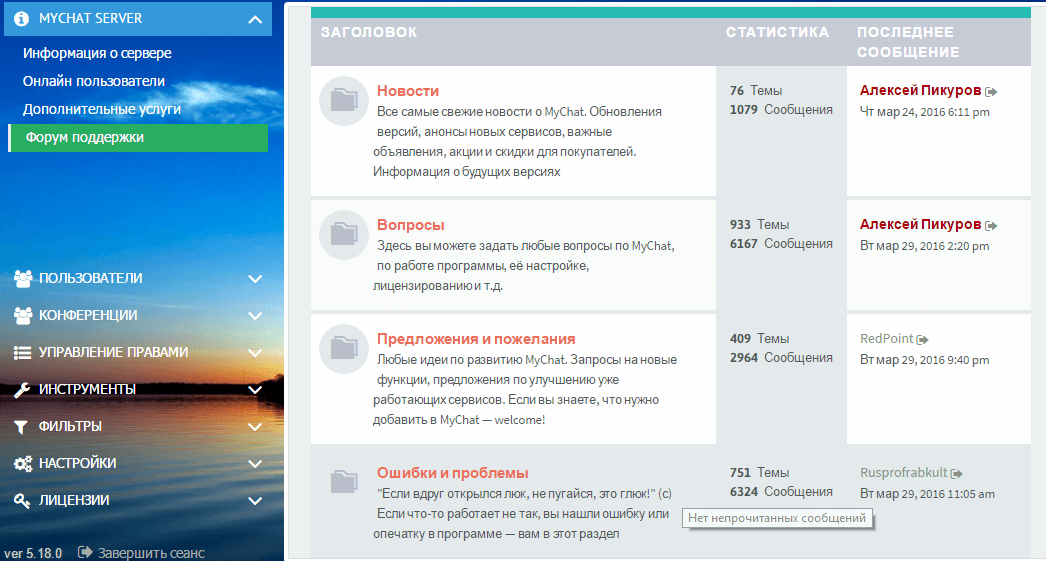Expand the ЛИЦЕНЗИИ section chevron
This screenshot has width=1046, height=561.
pyautogui.click(x=255, y=501)
